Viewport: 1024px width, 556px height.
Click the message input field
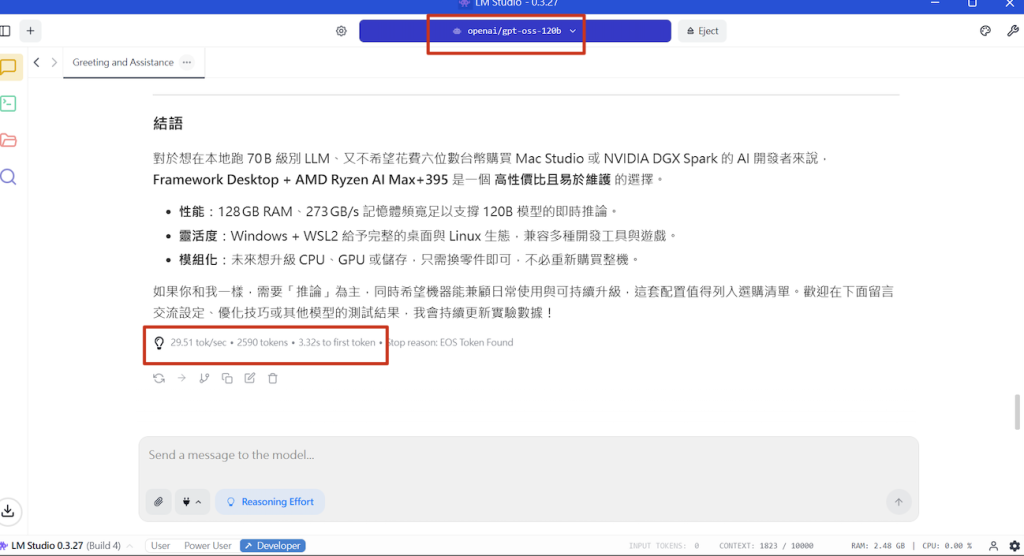point(528,455)
